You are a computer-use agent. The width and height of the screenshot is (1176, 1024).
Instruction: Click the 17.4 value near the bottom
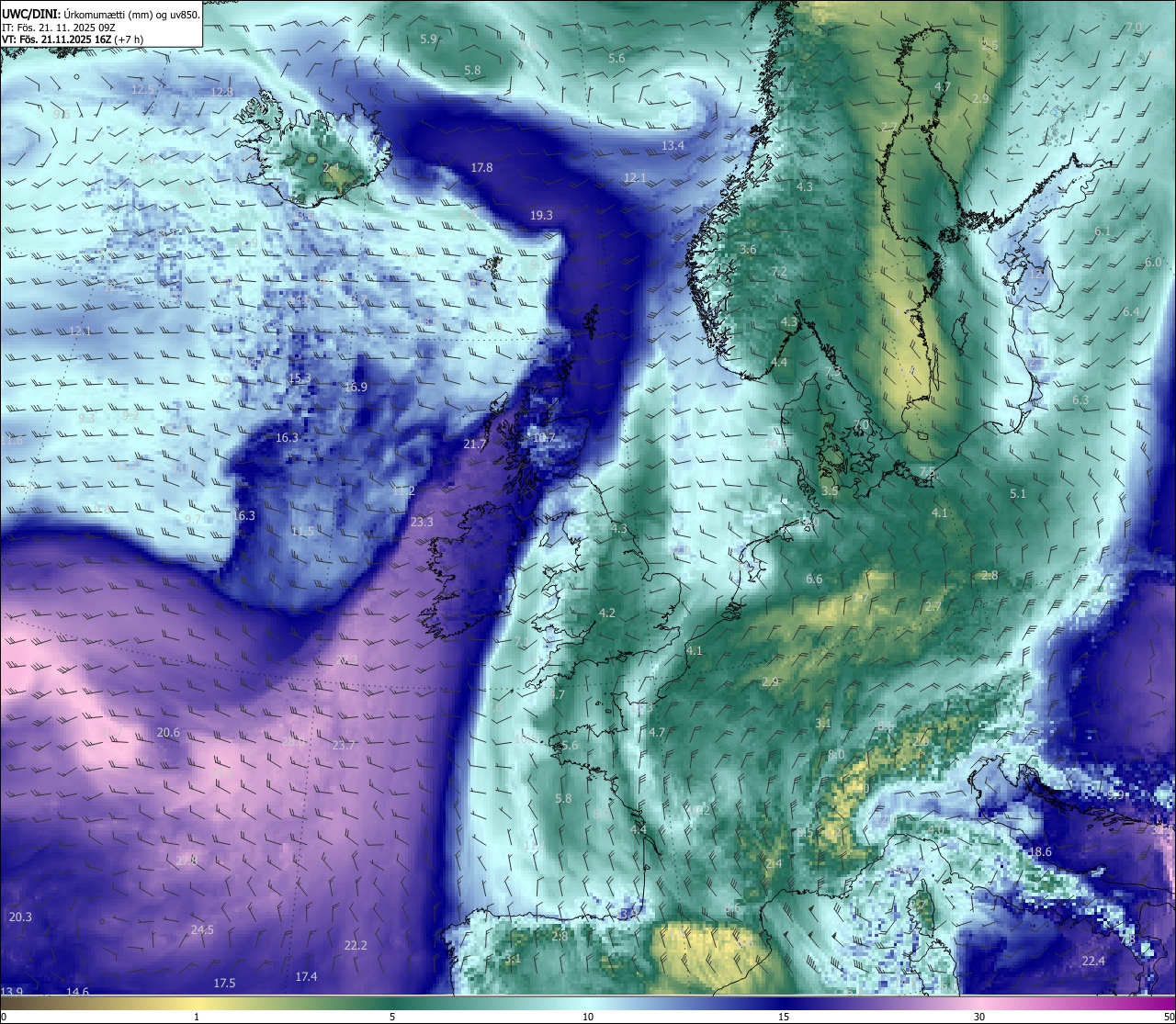[306, 977]
